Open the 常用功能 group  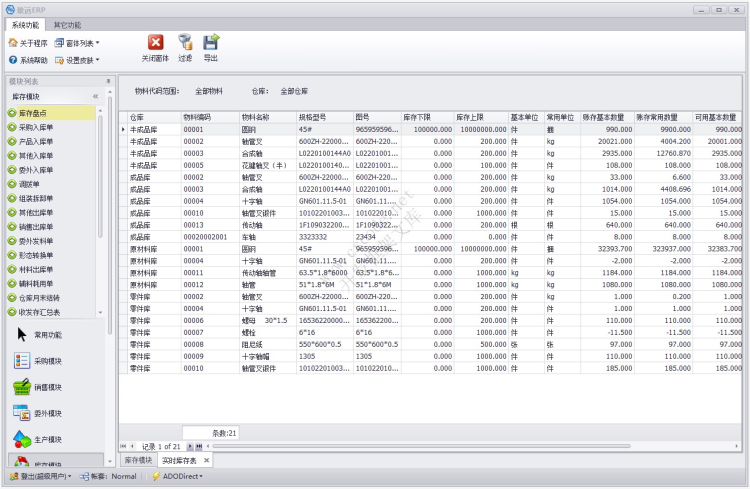47,335
